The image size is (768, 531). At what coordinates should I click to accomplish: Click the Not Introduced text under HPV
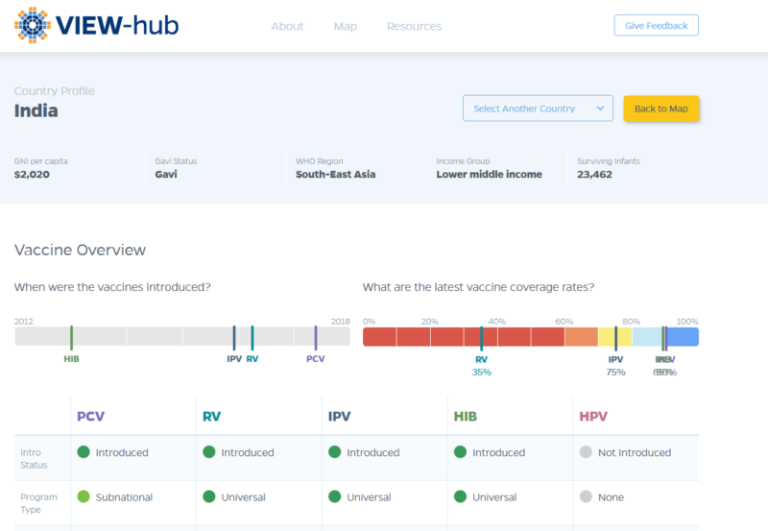click(x=634, y=453)
